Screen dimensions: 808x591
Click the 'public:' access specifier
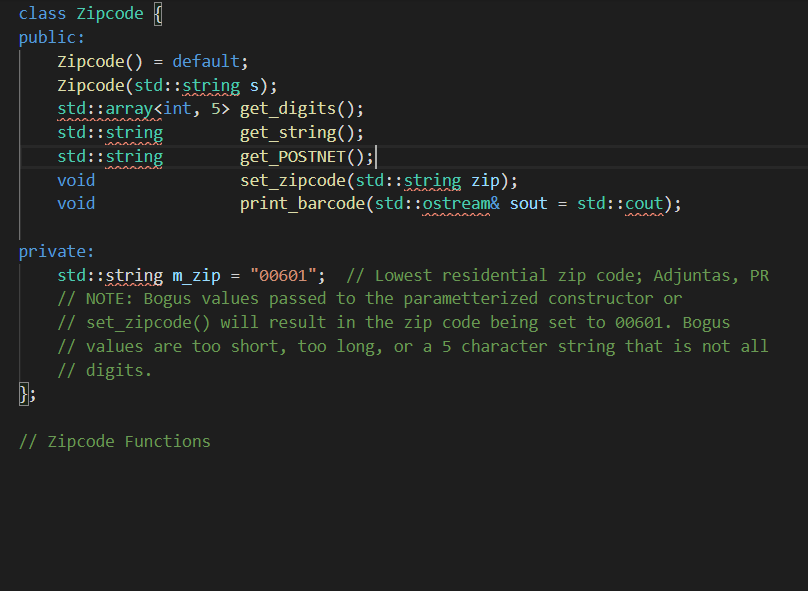click(x=52, y=38)
